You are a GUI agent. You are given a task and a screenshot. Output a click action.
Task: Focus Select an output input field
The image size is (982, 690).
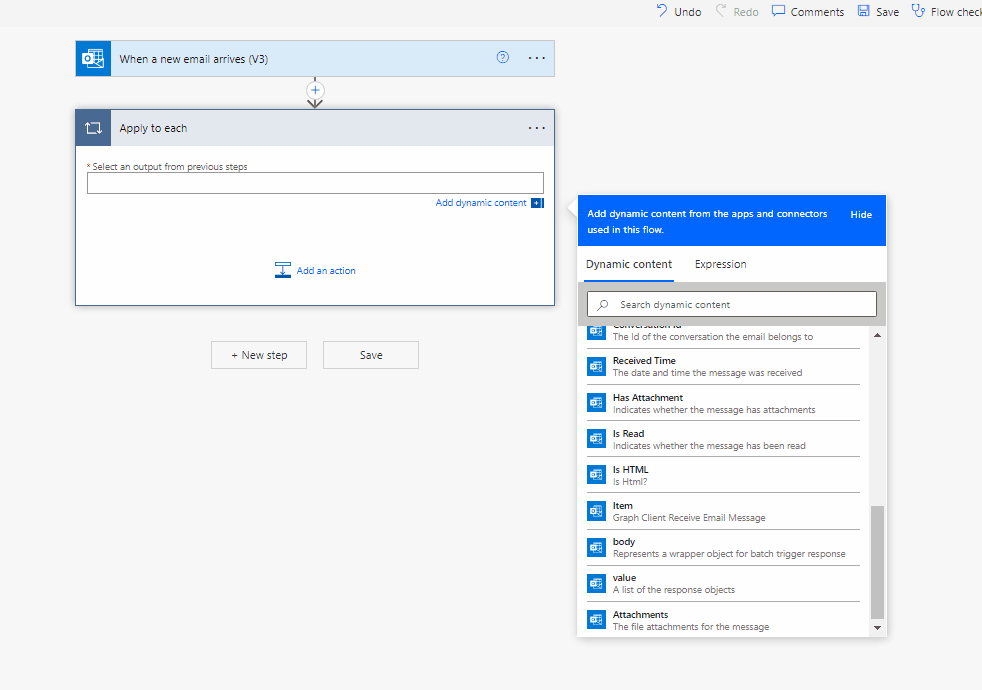[x=315, y=183]
